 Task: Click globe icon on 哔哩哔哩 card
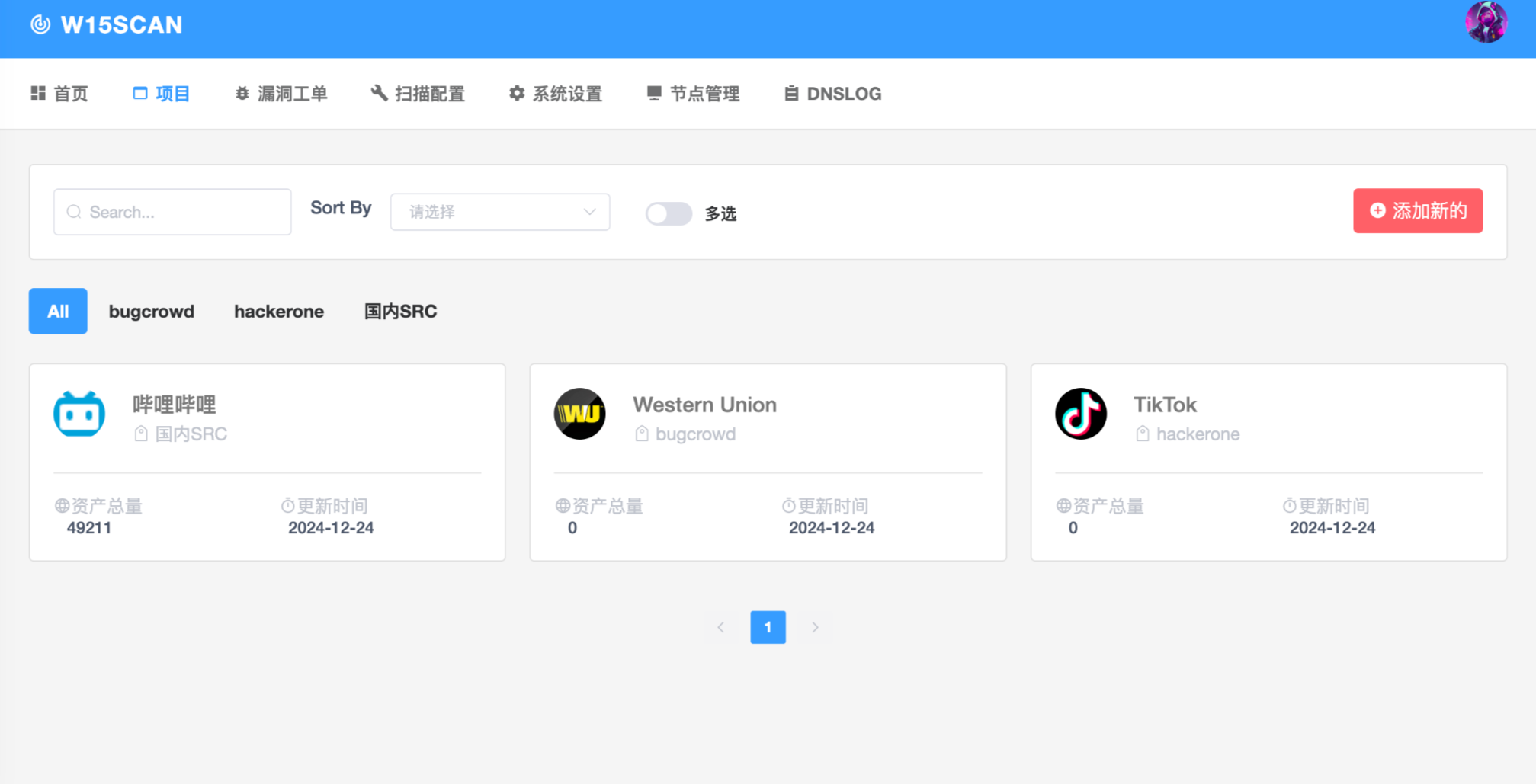tap(62, 505)
